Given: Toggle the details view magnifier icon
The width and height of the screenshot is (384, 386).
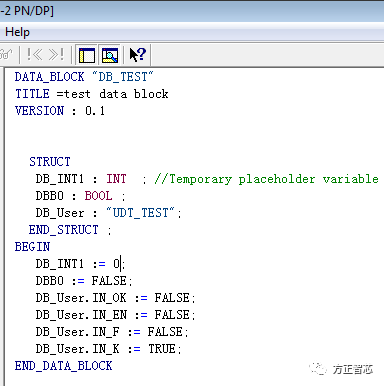Looking at the screenshot, I should [x=110, y=55].
